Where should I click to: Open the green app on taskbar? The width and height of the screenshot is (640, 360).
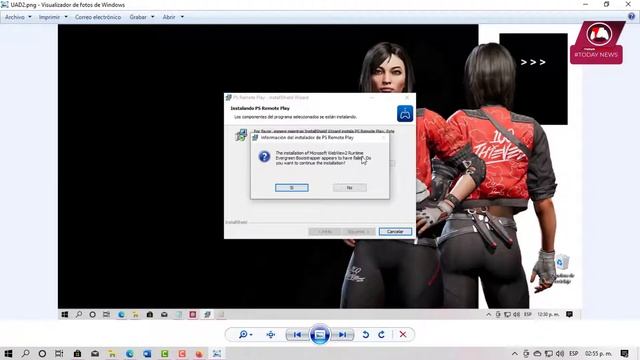pos(164,353)
